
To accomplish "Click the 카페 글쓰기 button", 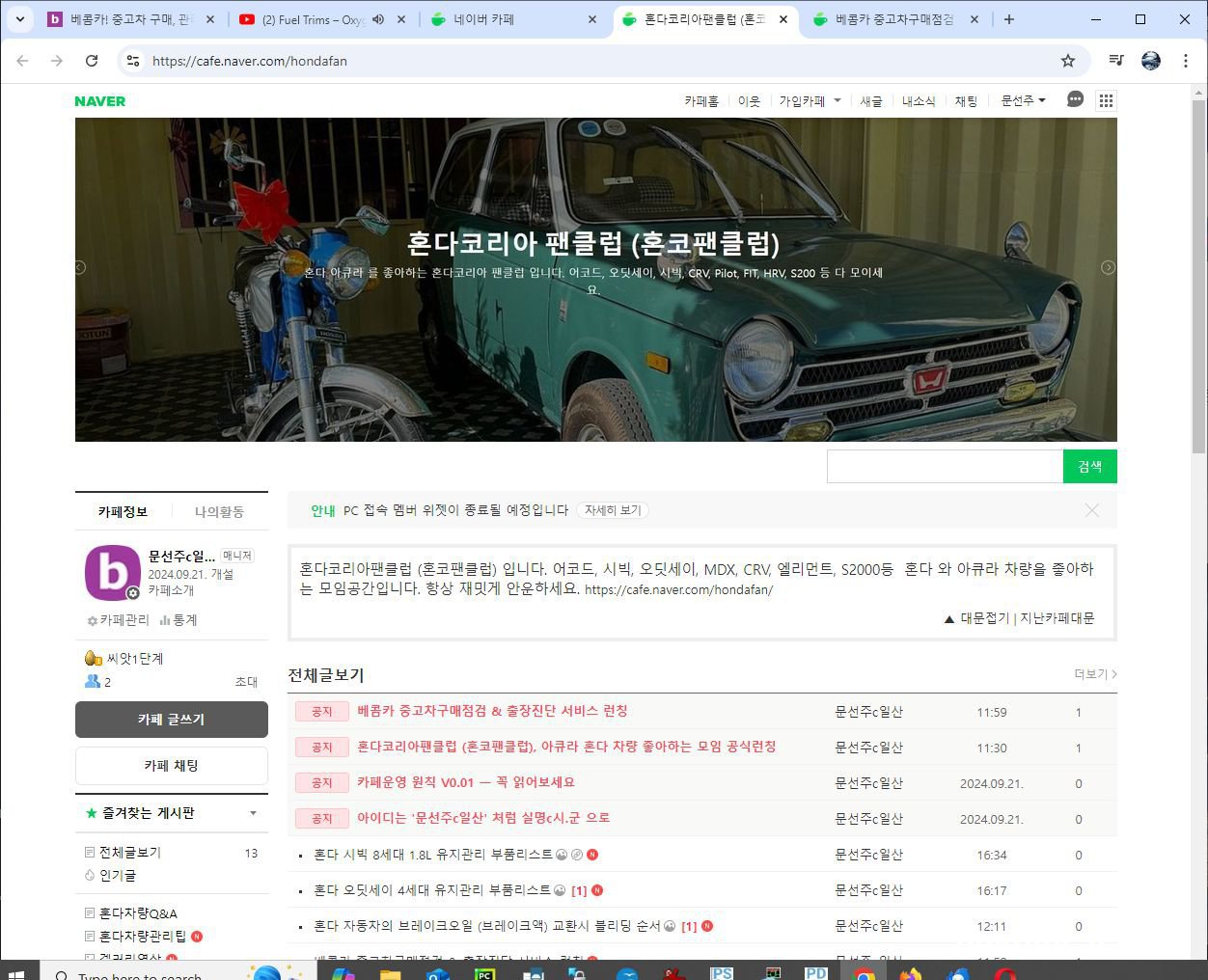I will coord(172,720).
